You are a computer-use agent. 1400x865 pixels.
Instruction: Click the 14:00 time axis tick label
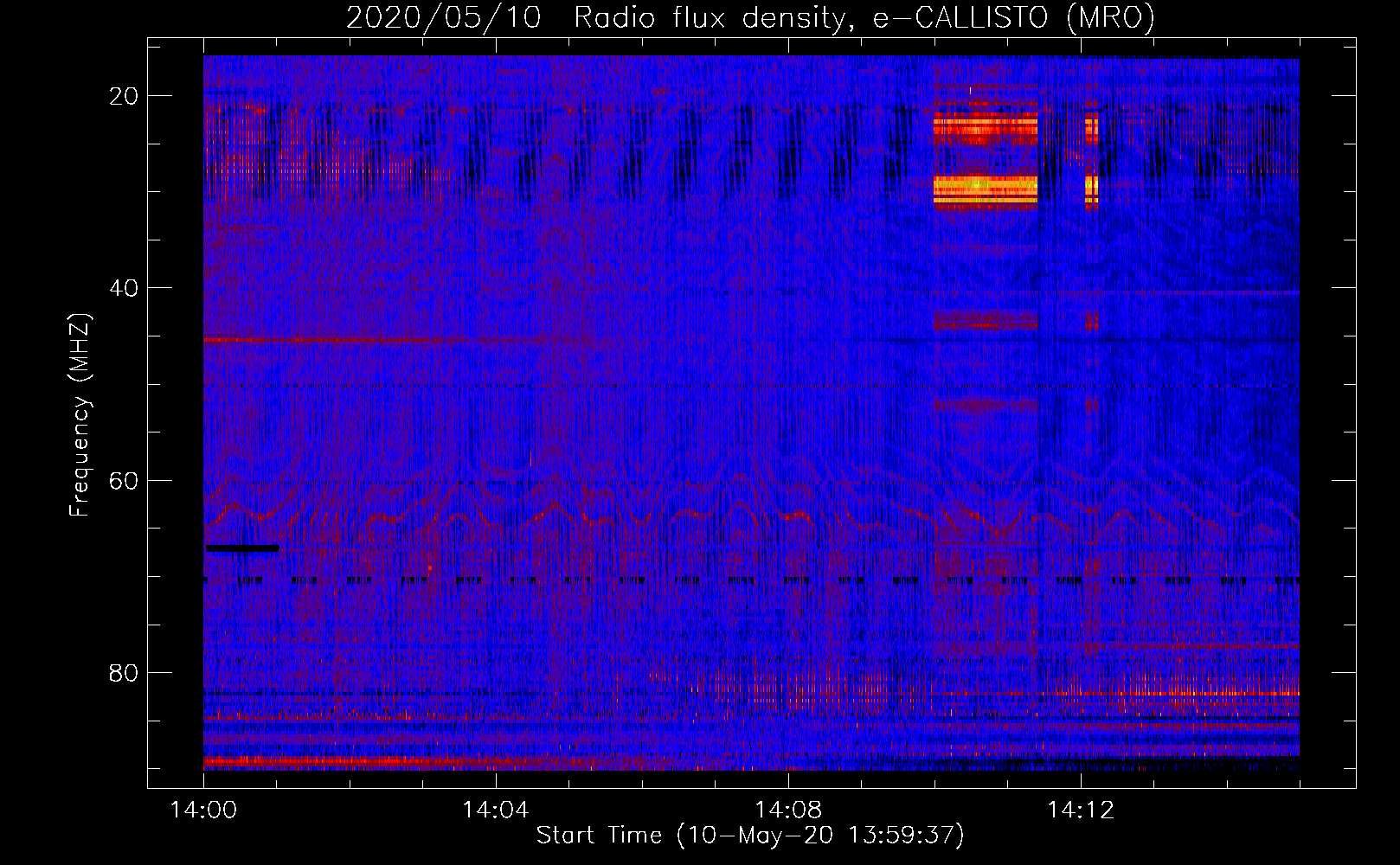203,810
